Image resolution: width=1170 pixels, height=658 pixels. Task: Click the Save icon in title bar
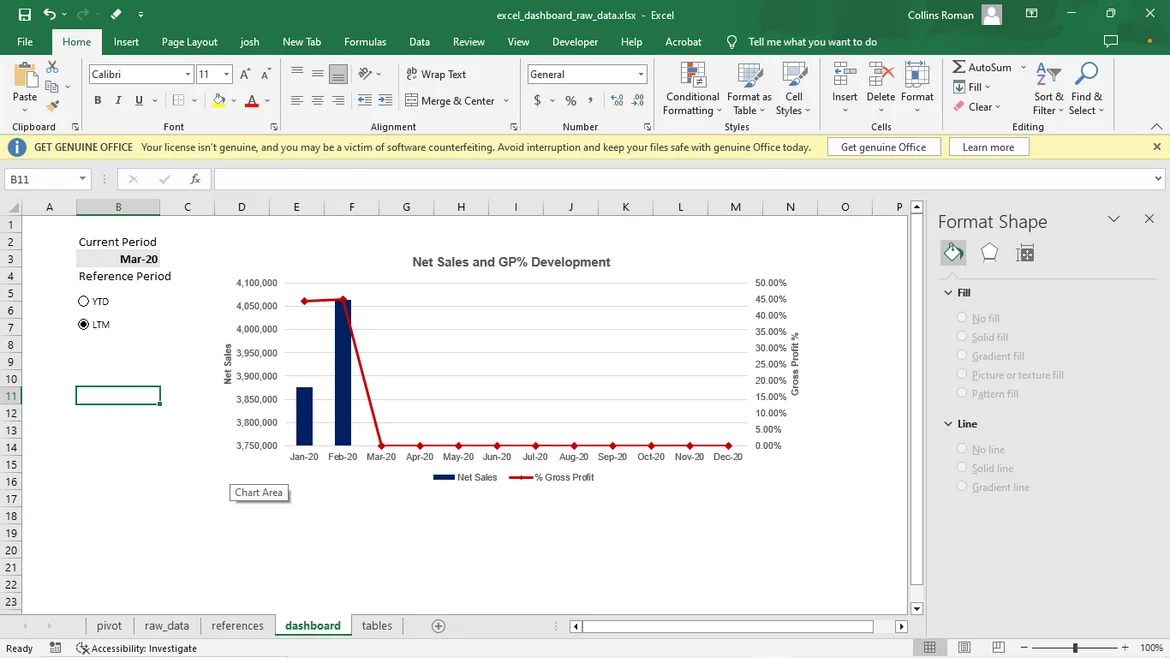[x=25, y=15]
